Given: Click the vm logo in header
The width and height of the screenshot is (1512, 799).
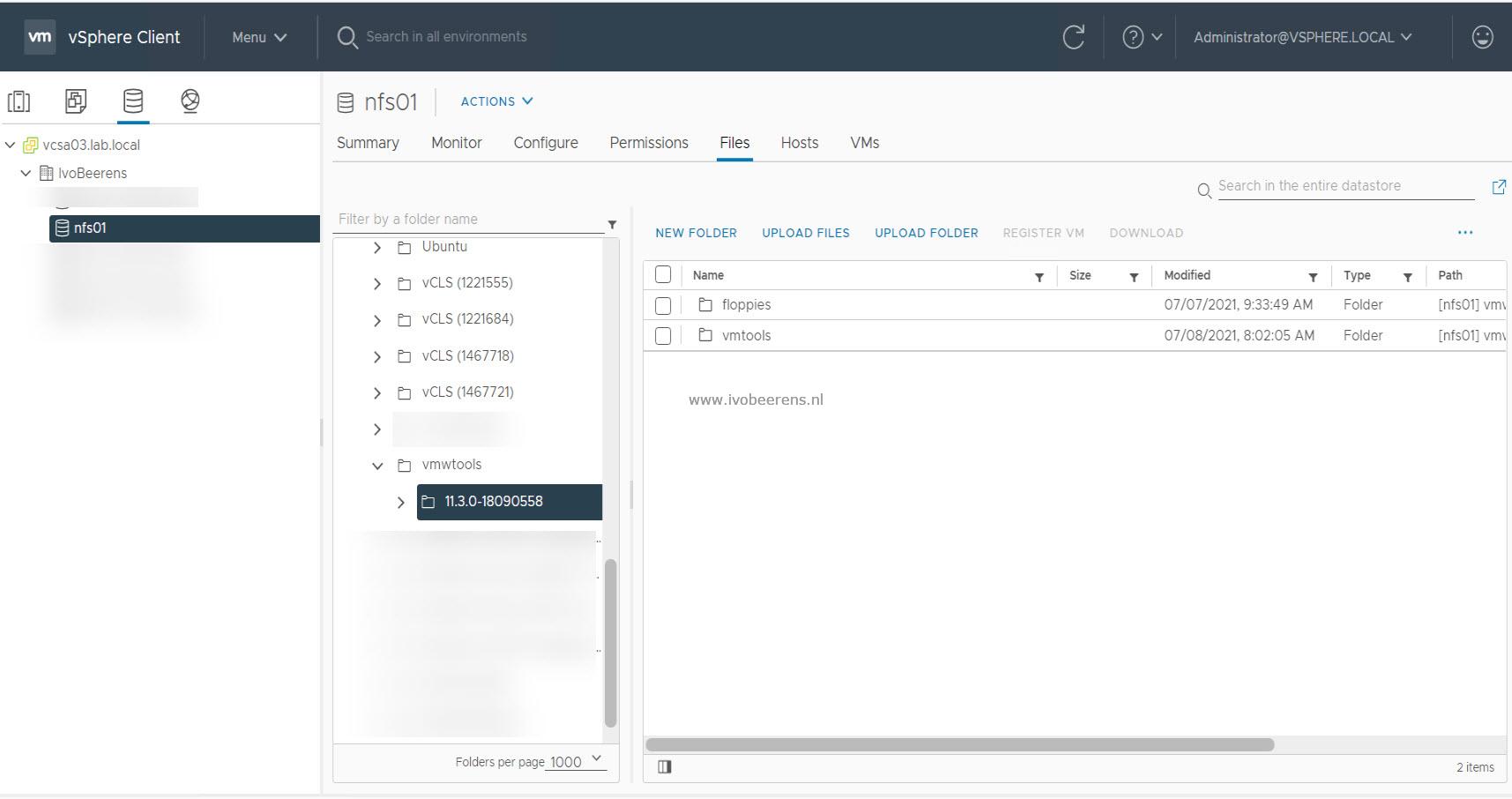Looking at the screenshot, I should [40, 37].
